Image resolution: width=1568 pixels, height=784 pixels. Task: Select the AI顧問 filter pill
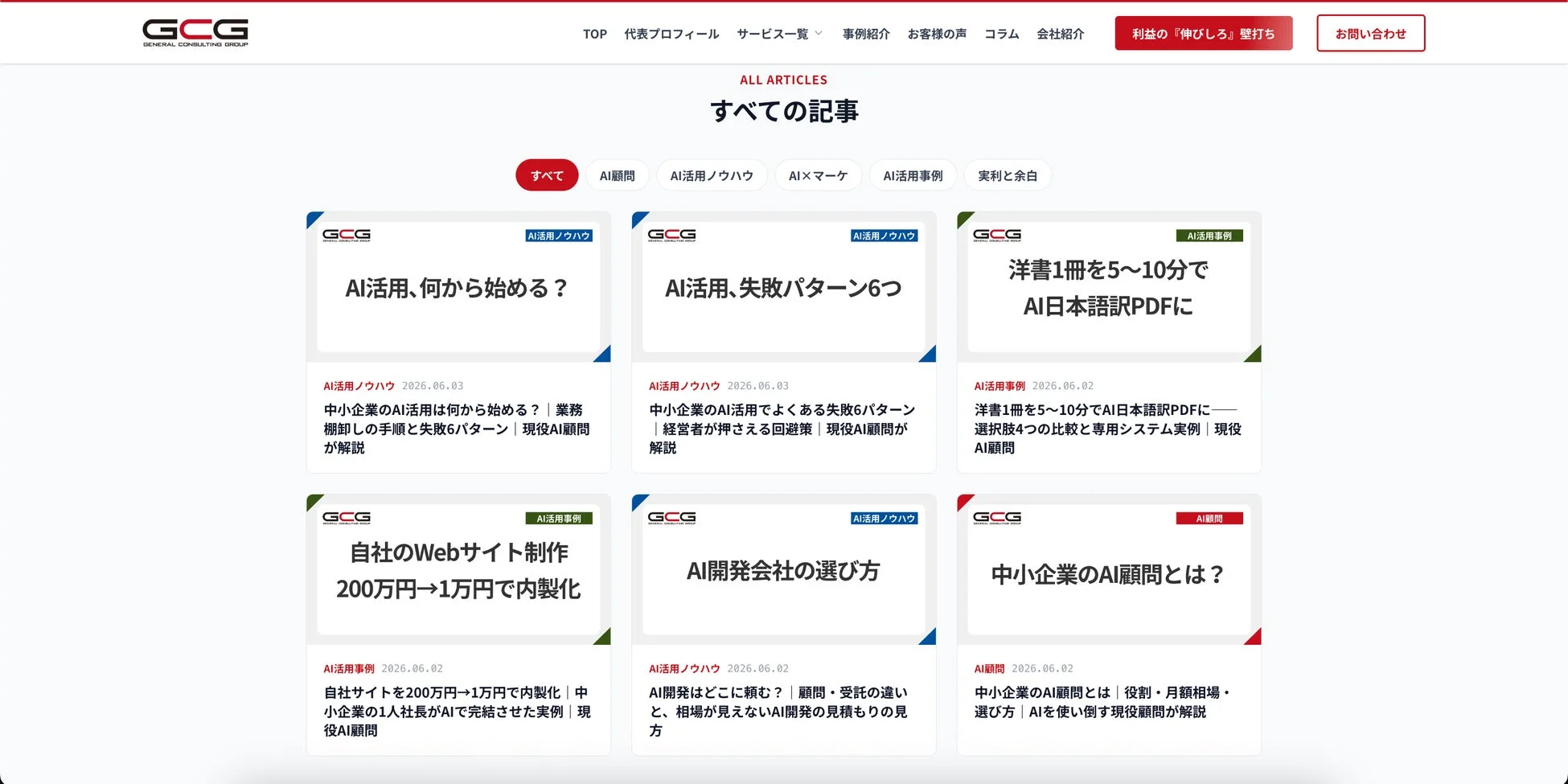coord(617,175)
